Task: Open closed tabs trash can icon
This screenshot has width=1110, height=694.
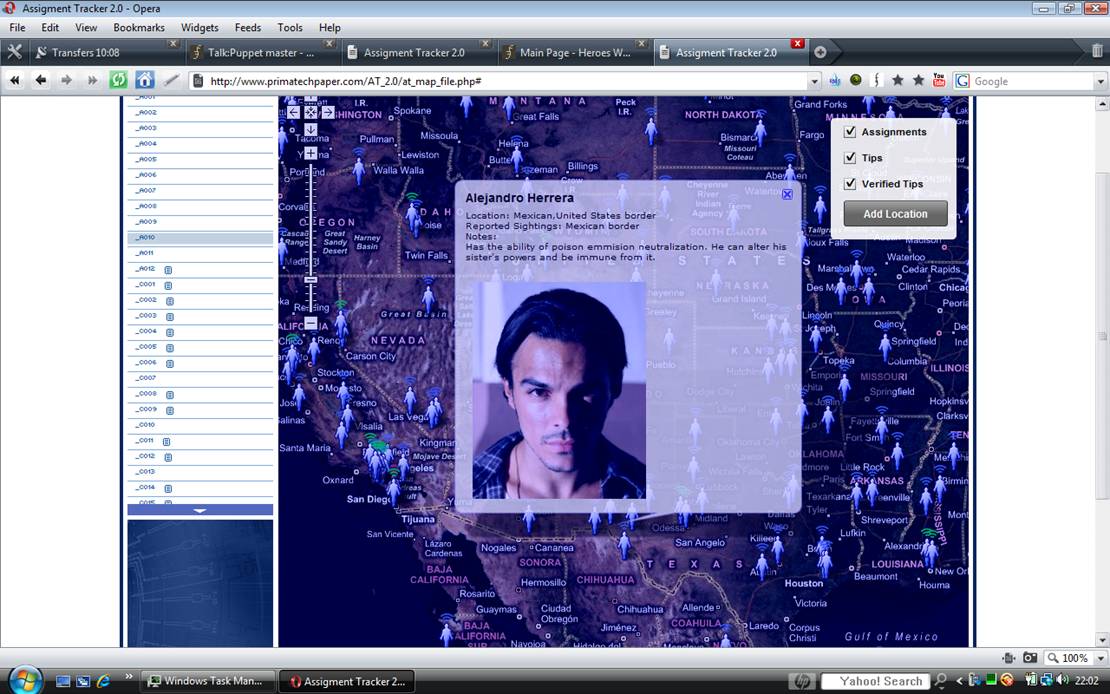Action: tap(1097, 51)
